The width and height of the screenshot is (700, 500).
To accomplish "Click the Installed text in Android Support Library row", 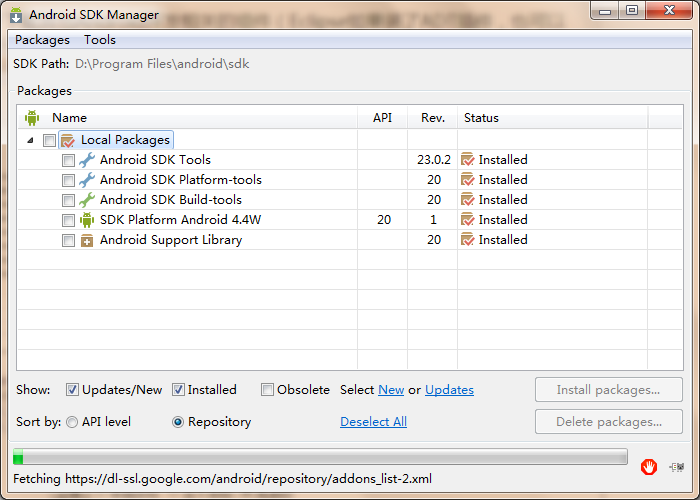I will click(503, 240).
